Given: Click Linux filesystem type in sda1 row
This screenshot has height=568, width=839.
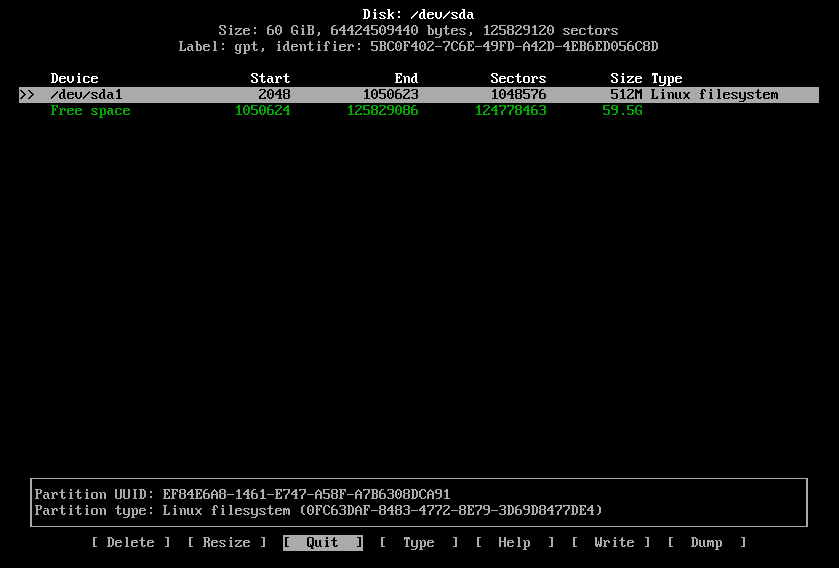Looking at the screenshot, I should point(714,95).
